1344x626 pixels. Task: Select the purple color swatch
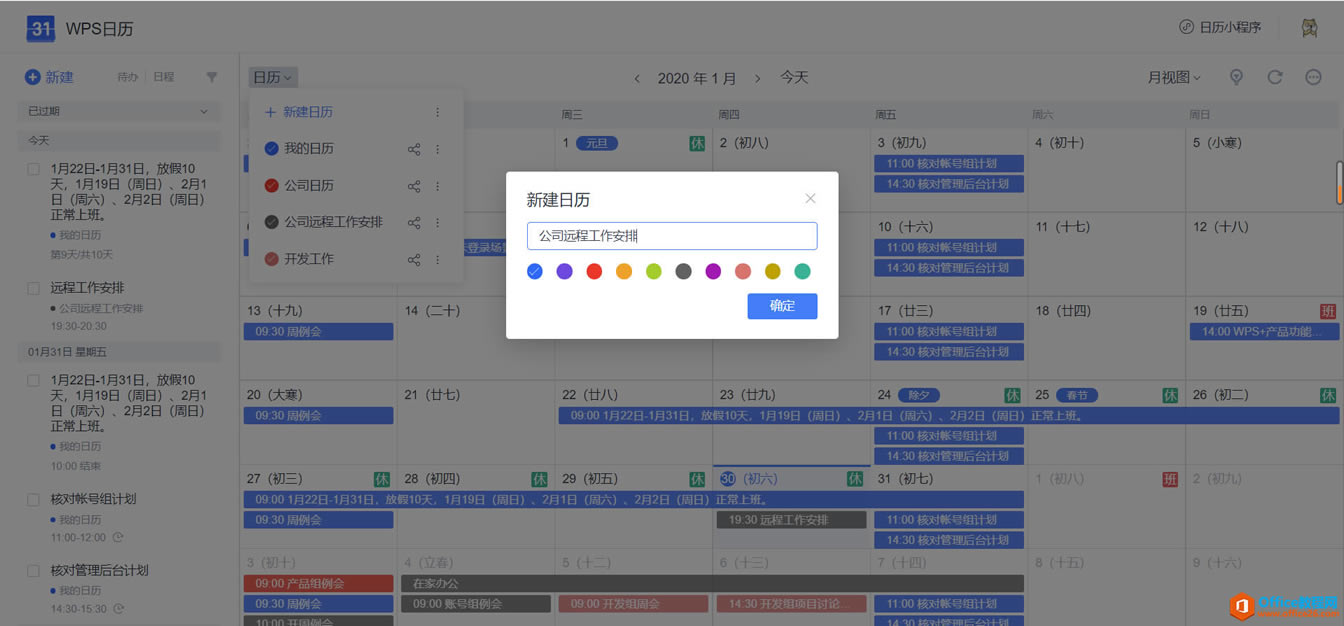tap(564, 271)
